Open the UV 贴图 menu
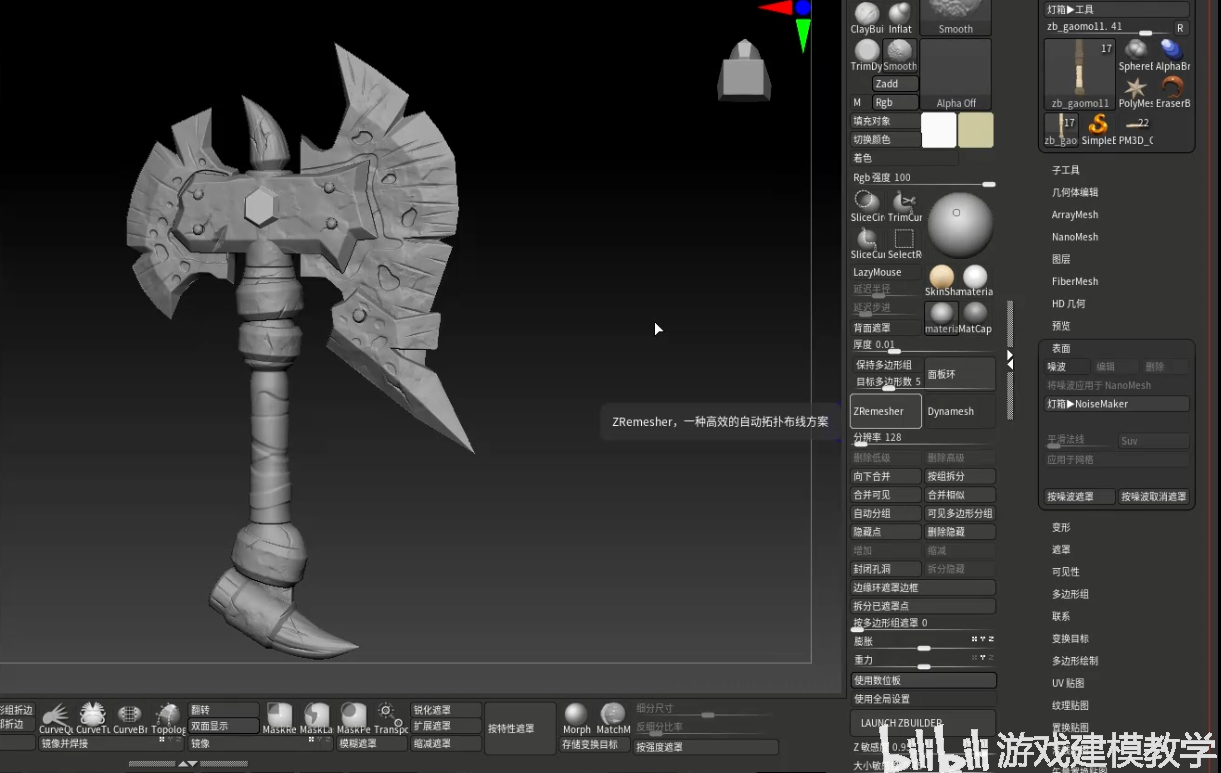Image resolution: width=1221 pixels, height=773 pixels. tap(1068, 683)
